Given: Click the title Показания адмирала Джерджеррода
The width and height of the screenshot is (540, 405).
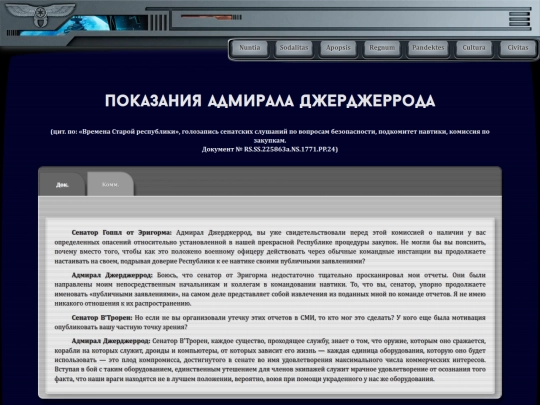Looking at the screenshot, I should tap(270, 101).
